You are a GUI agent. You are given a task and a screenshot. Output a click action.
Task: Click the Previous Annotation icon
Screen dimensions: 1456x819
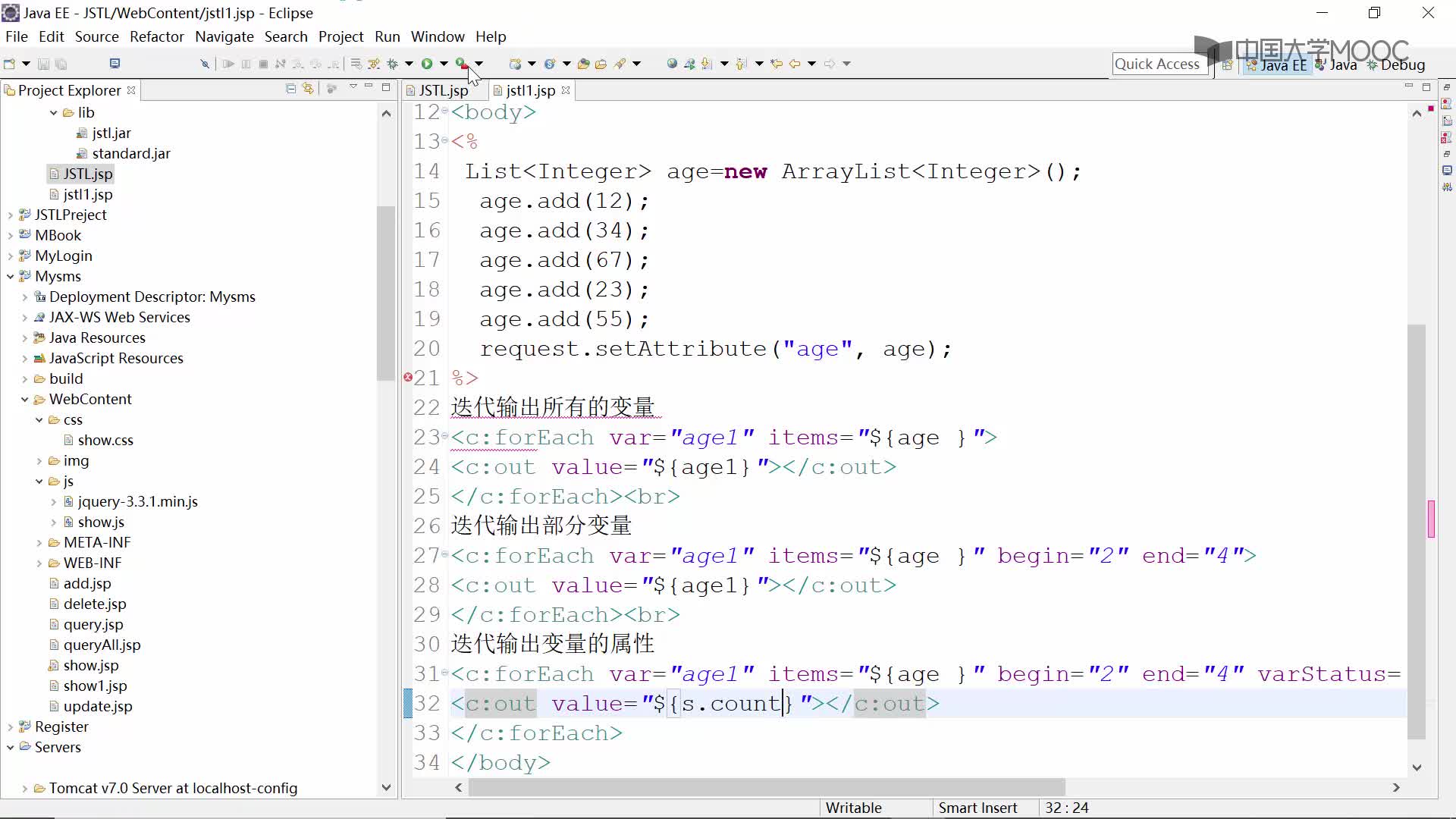[x=742, y=64]
